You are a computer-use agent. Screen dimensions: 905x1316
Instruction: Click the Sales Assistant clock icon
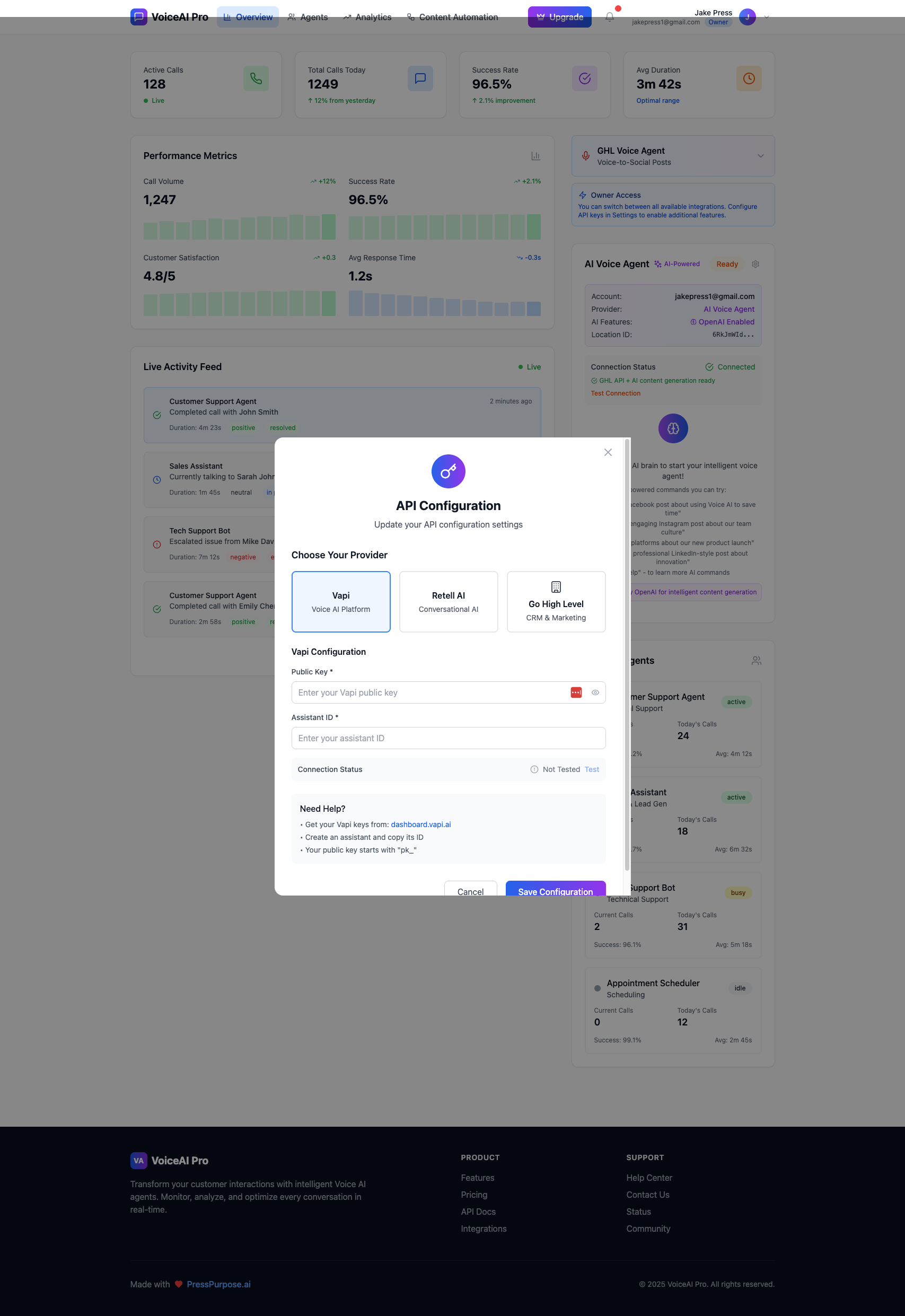(x=157, y=480)
